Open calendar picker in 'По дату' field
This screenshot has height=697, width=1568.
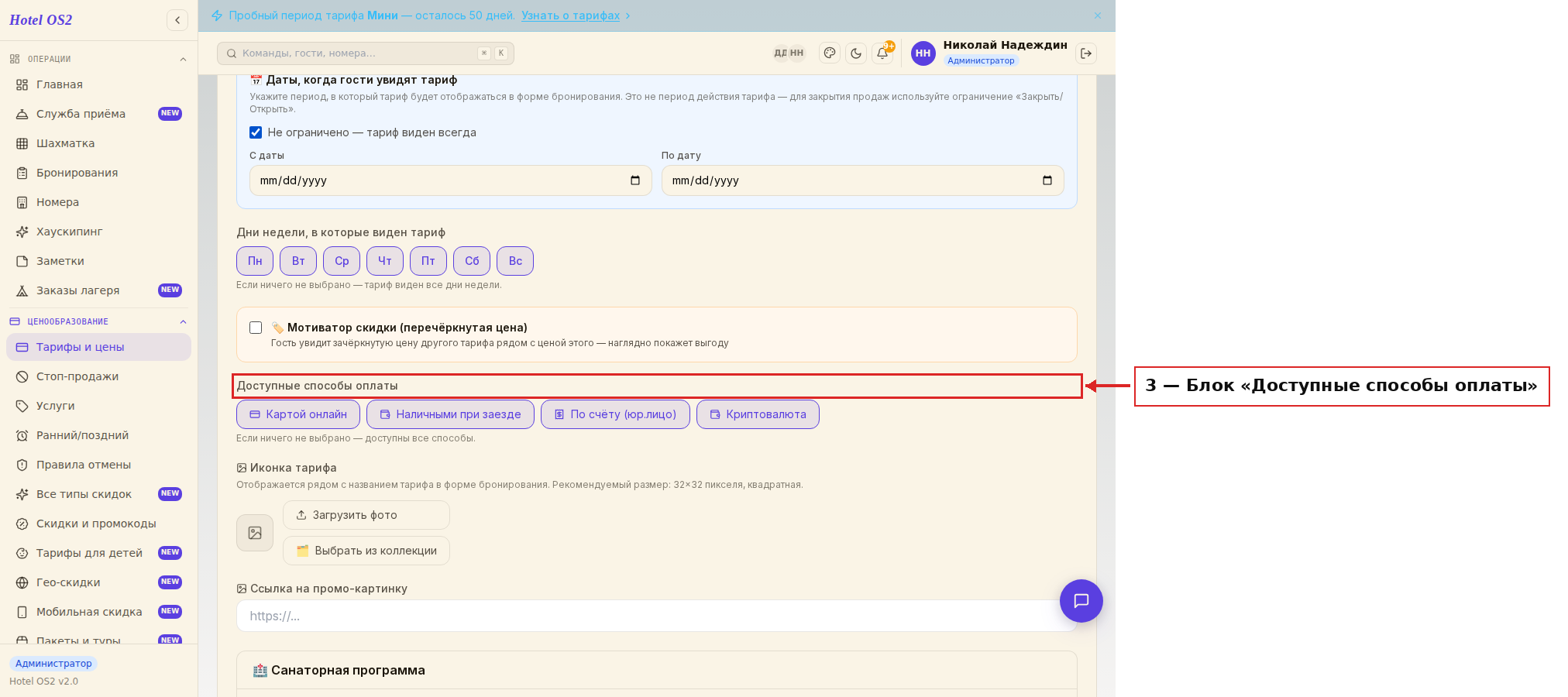[1047, 180]
